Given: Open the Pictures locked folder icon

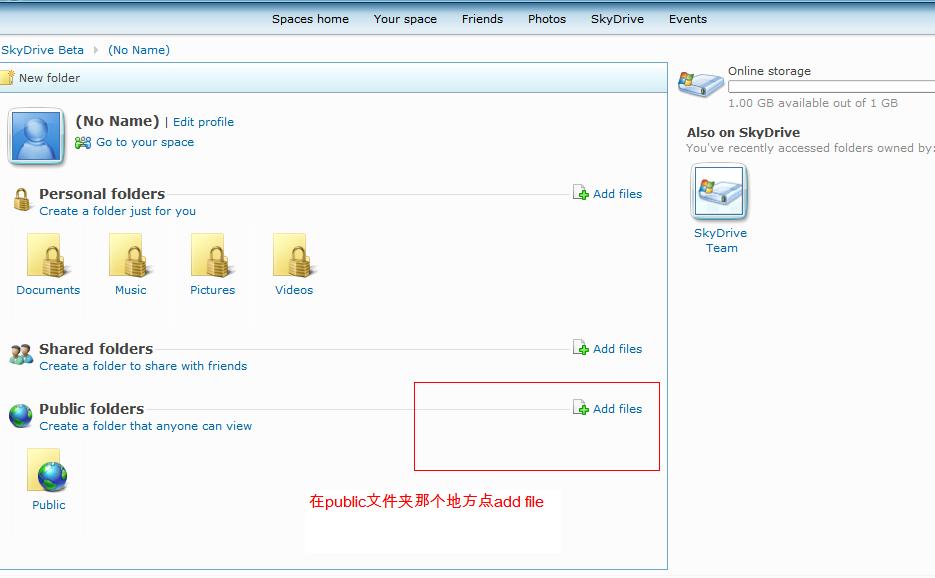Looking at the screenshot, I should click(x=211, y=255).
